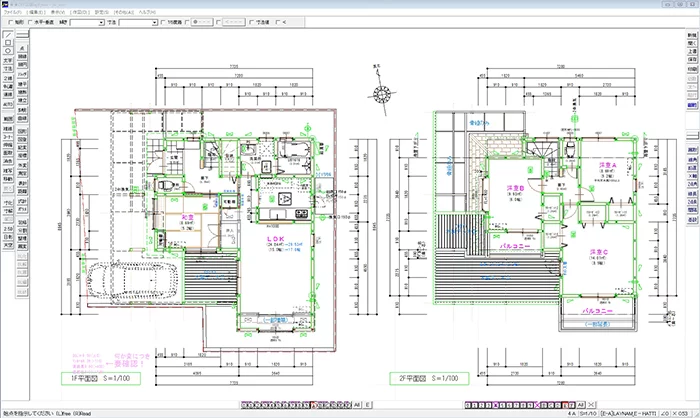Expand the 寸法 length dropdown

click(165, 20)
